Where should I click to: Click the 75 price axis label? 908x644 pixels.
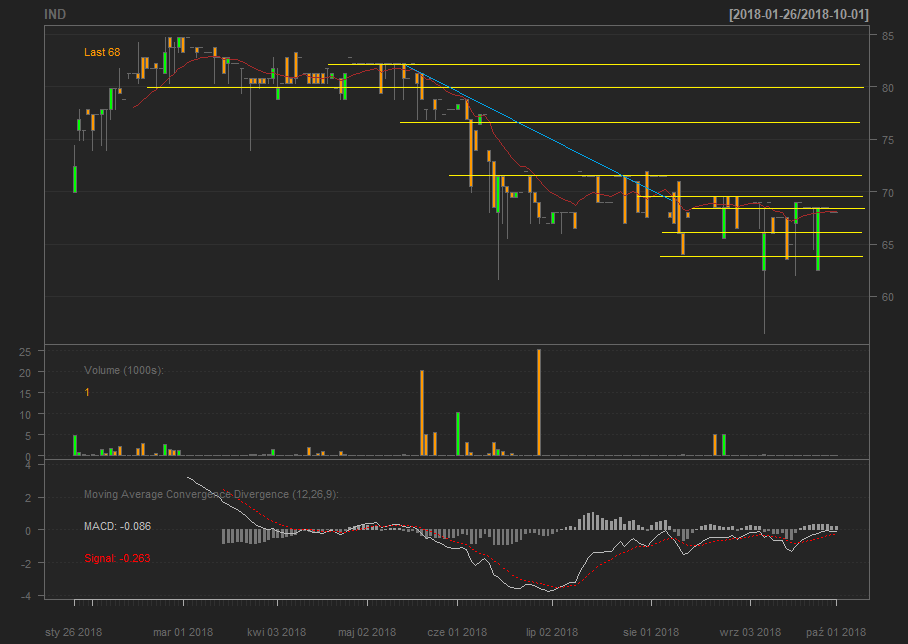point(888,140)
